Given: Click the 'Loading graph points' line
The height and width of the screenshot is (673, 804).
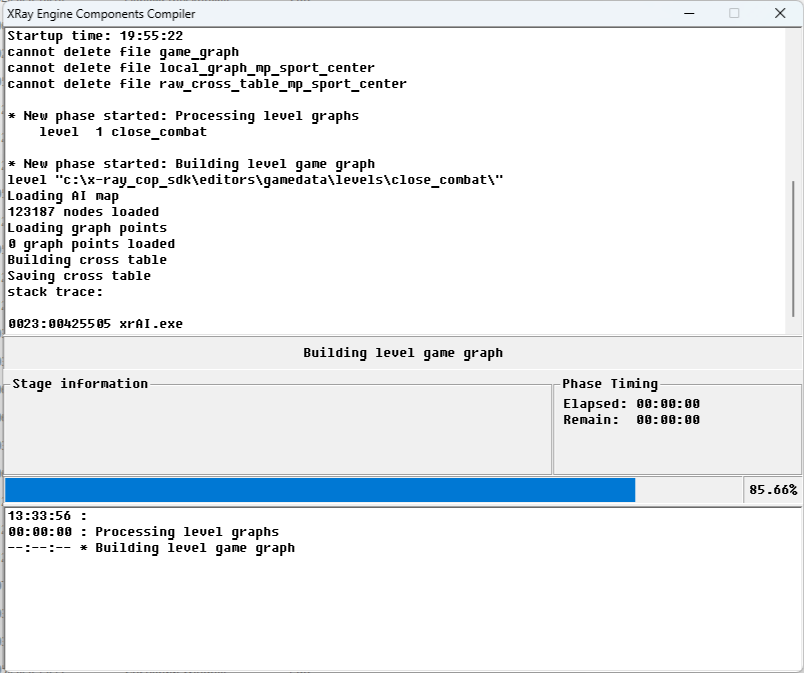Looking at the screenshot, I should [x=87, y=228].
